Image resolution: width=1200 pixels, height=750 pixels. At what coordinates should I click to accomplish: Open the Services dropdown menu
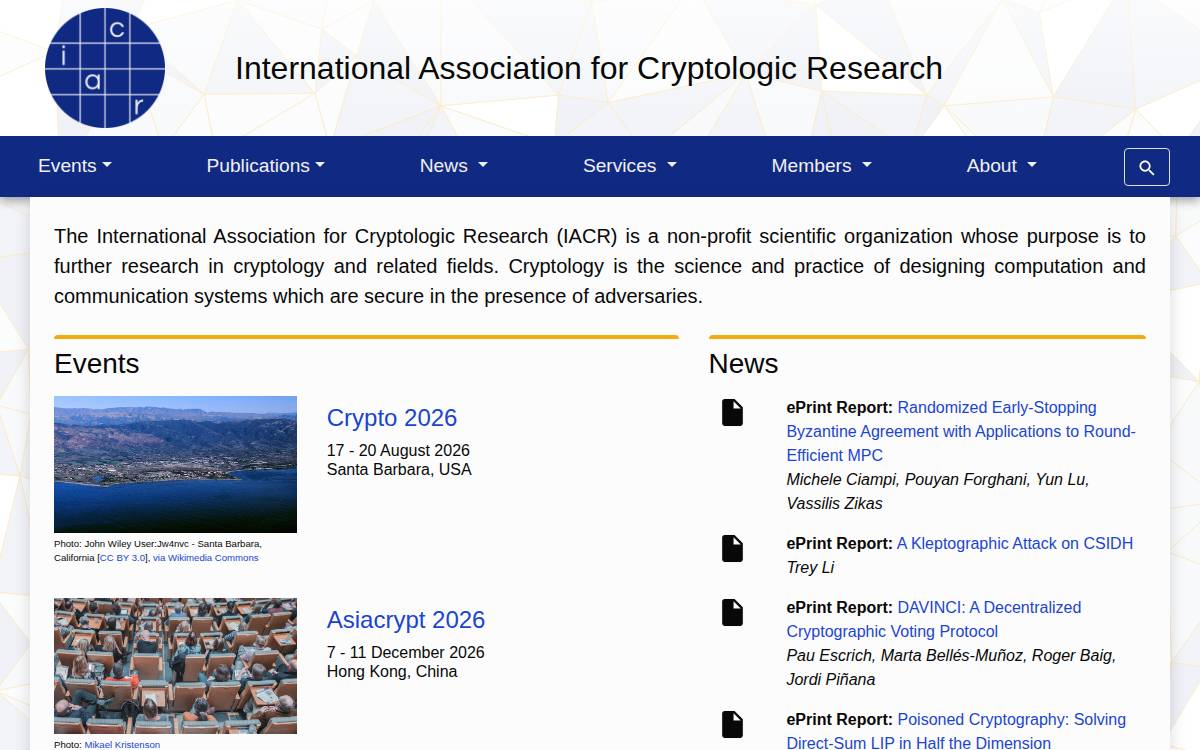point(630,166)
